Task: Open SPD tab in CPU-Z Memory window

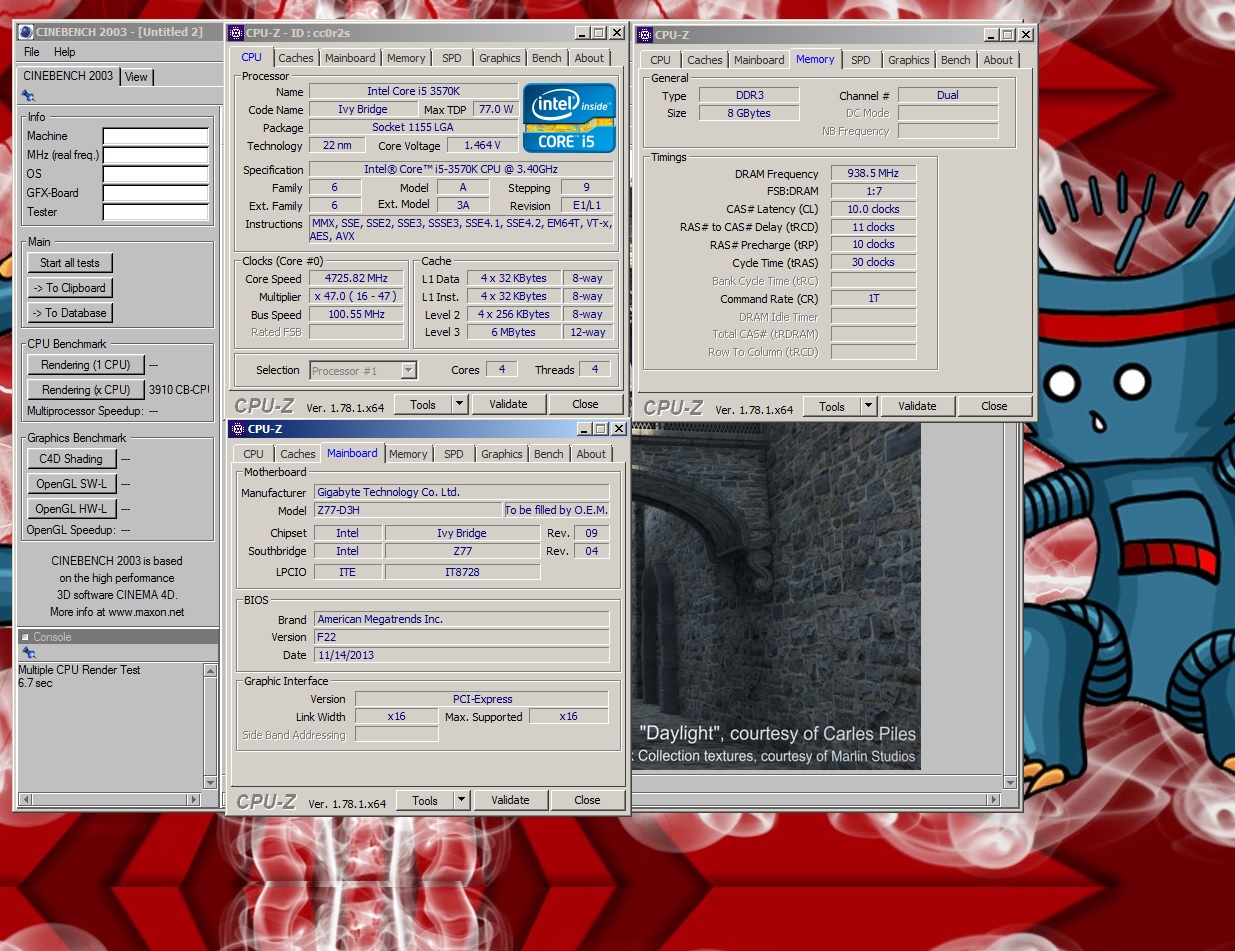Action: (860, 60)
